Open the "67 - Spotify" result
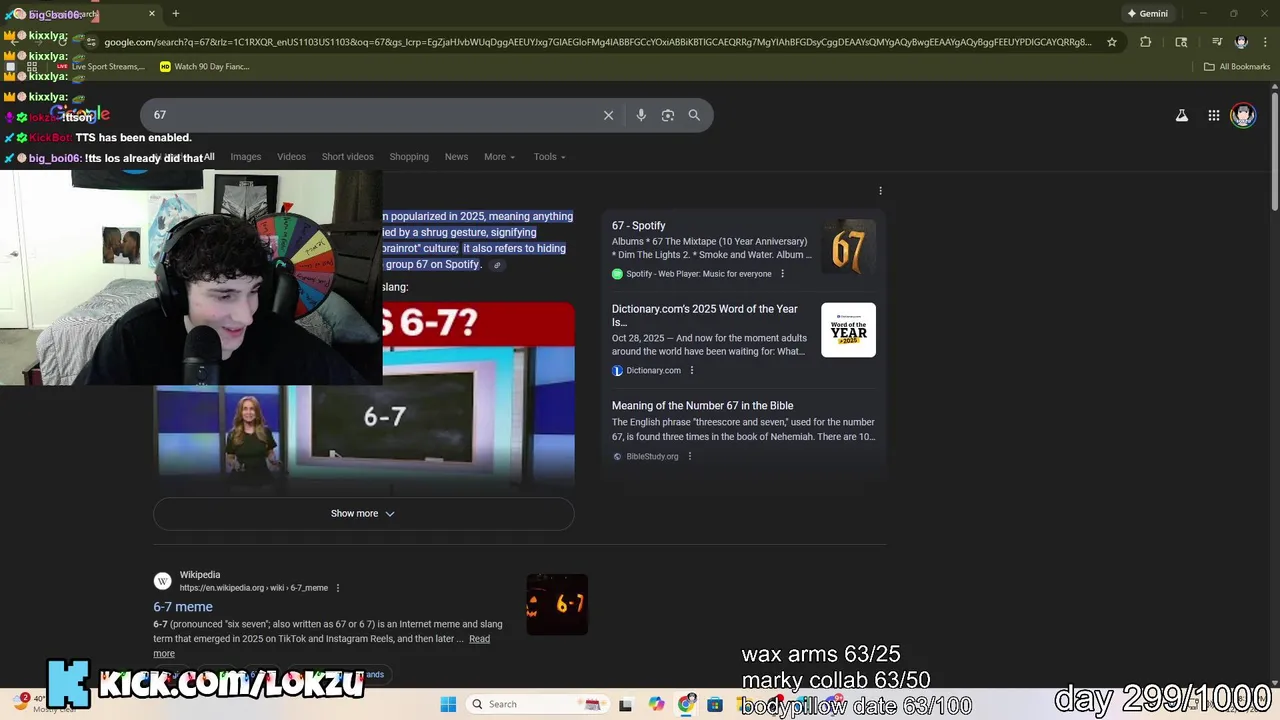 638,226
